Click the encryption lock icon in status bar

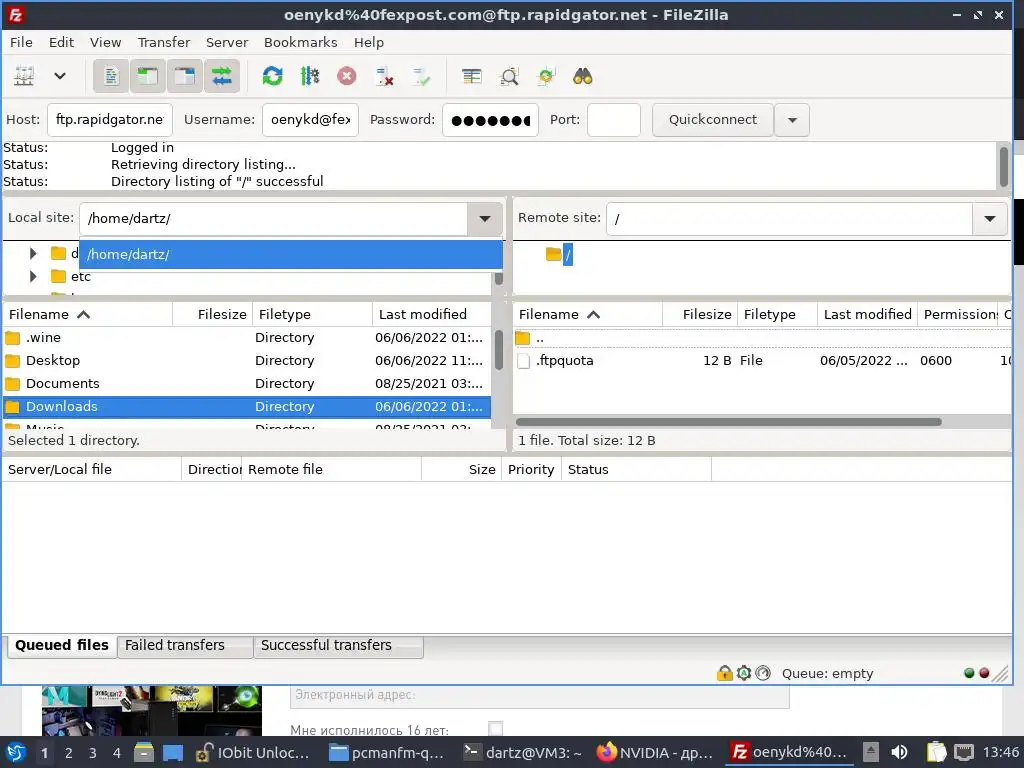point(724,673)
